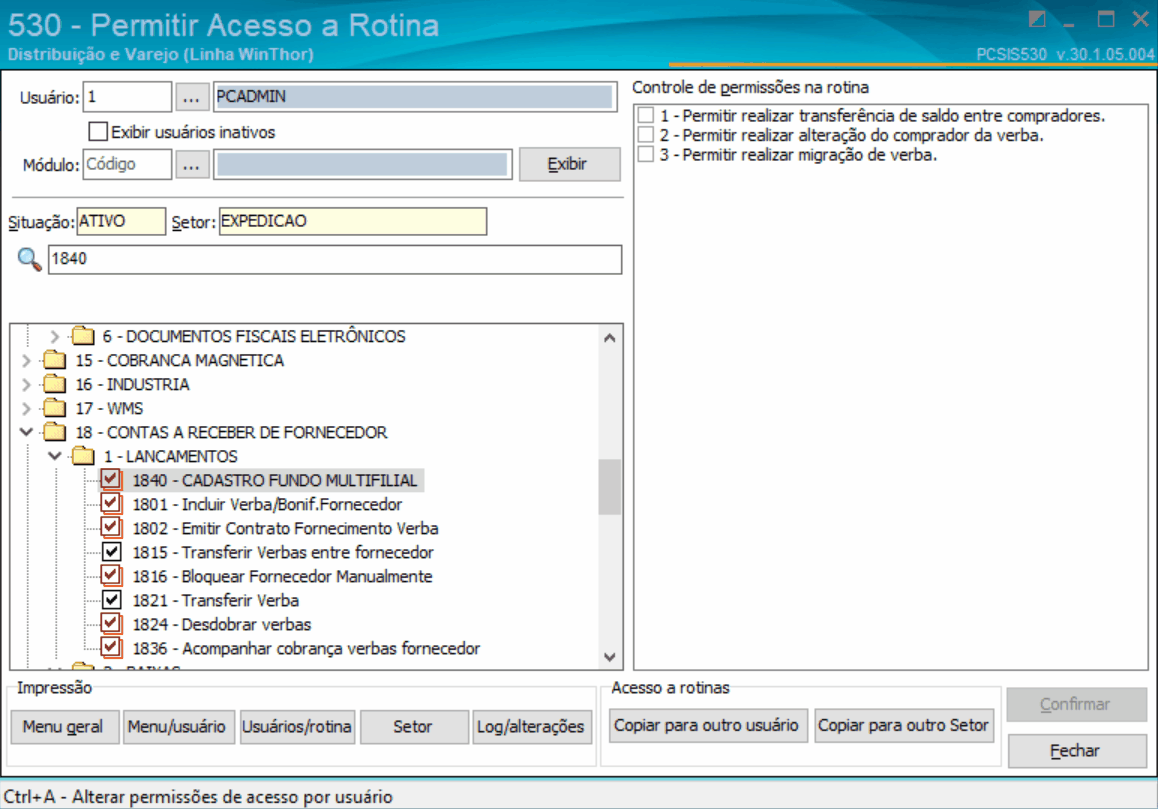Click the Fechar button
Viewport: 1158px width, 809px height.
click(1076, 751)
